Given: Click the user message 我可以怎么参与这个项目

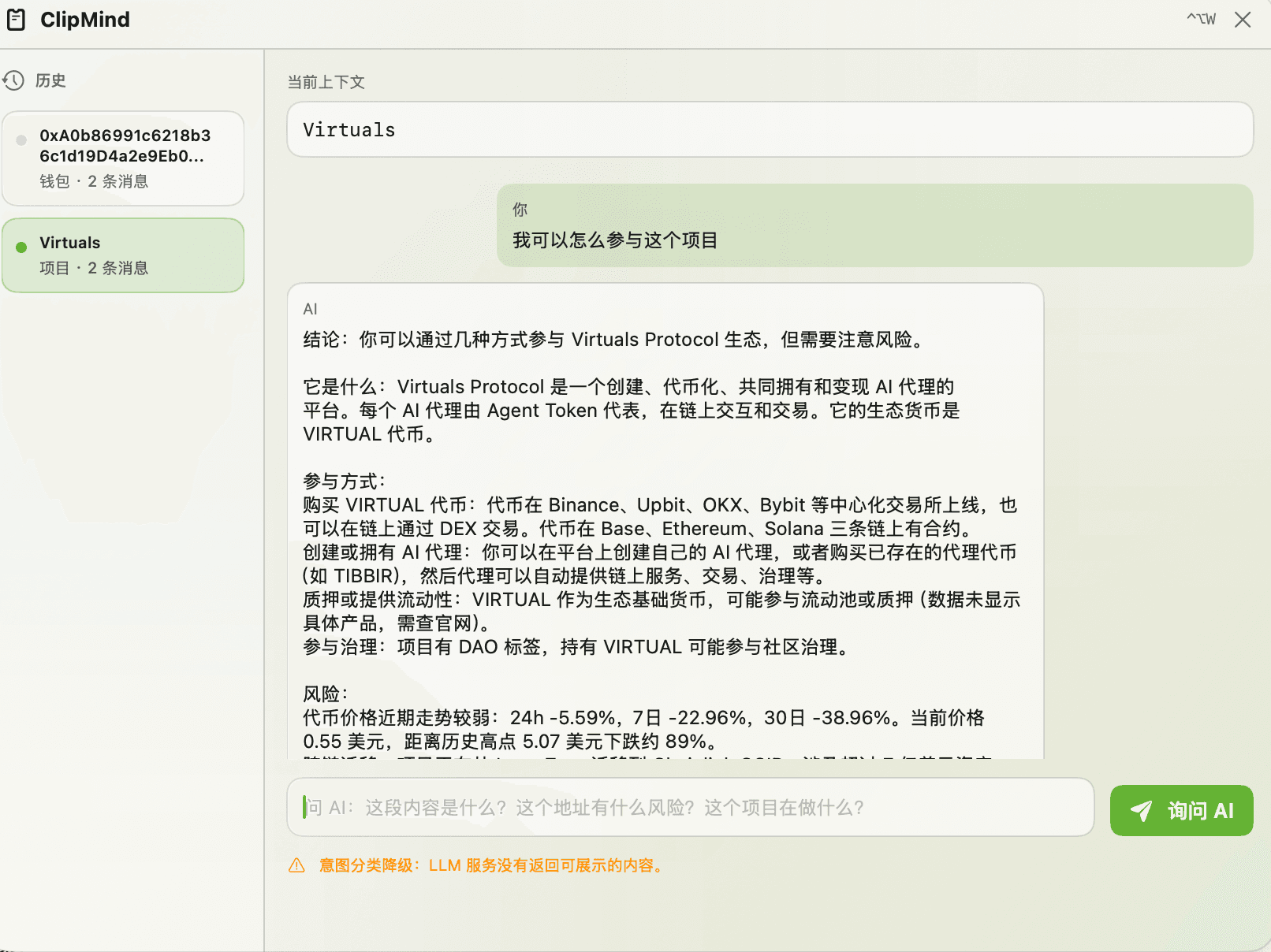Looking at the screenshot, I should pos(615,240).
